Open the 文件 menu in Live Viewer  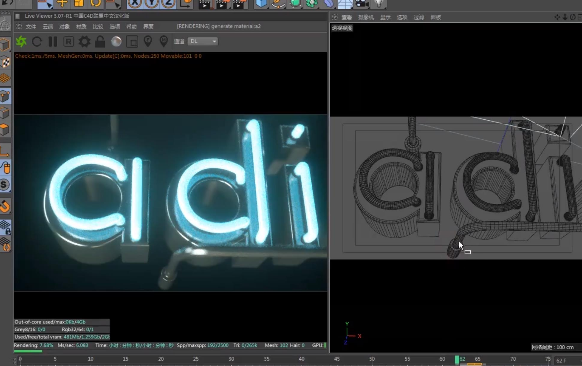click(x=31, y=26)
